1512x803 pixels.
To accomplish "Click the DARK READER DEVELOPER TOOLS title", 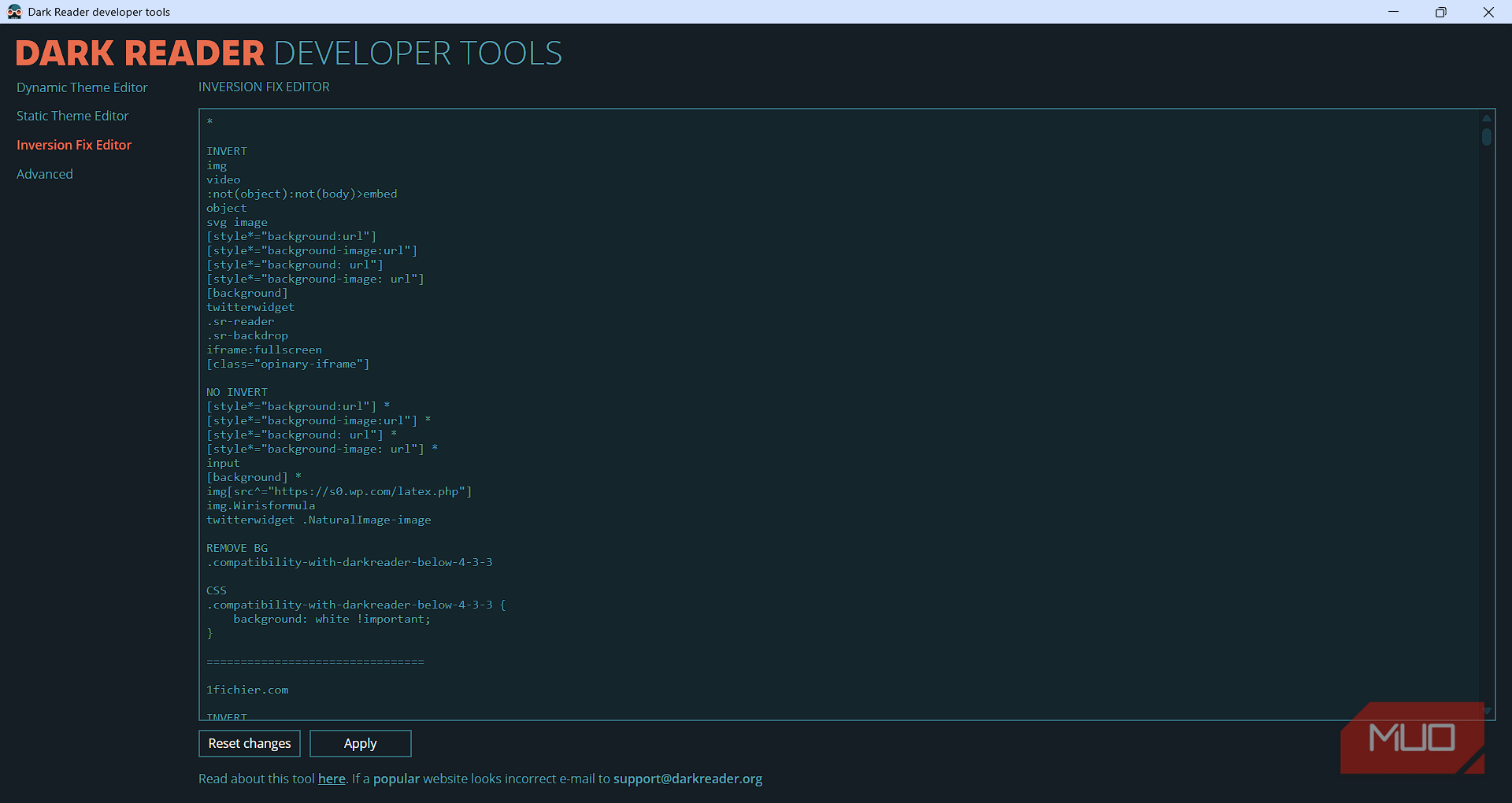I will pyautogui.click(x=289, y=54).
